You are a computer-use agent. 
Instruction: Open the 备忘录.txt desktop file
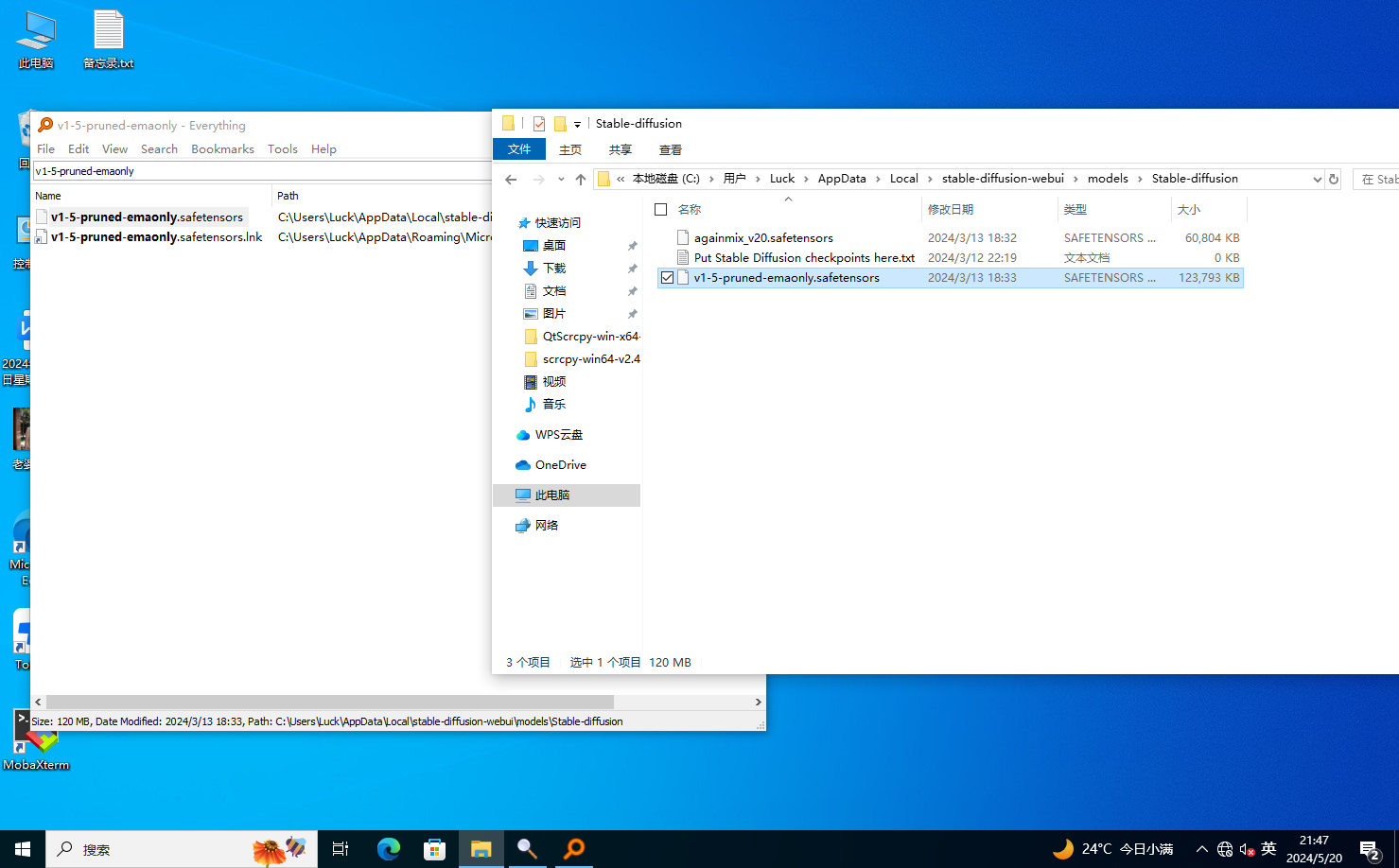108,40
